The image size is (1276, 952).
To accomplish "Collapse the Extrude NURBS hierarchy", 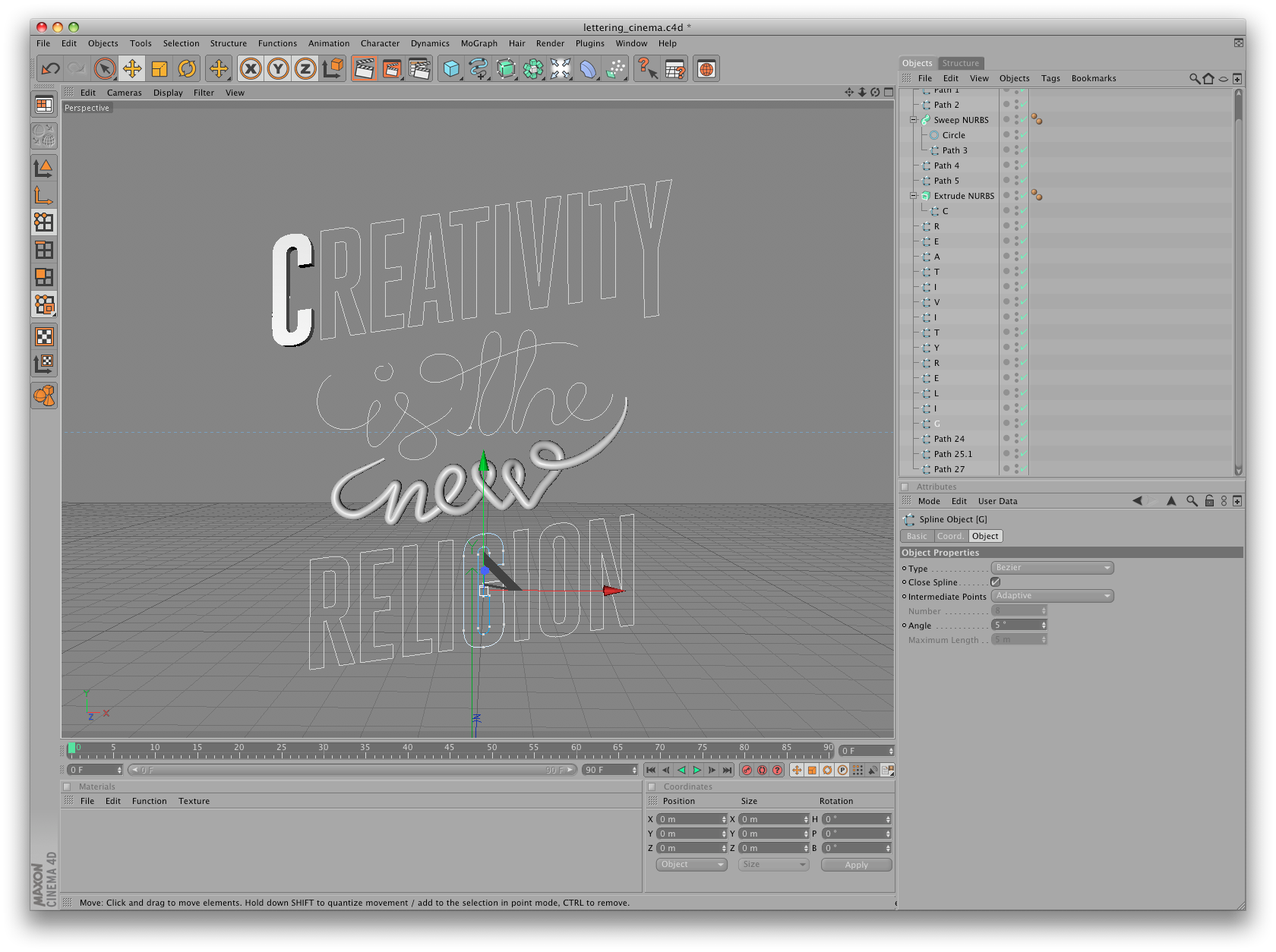I will click(x=913, y=196).
